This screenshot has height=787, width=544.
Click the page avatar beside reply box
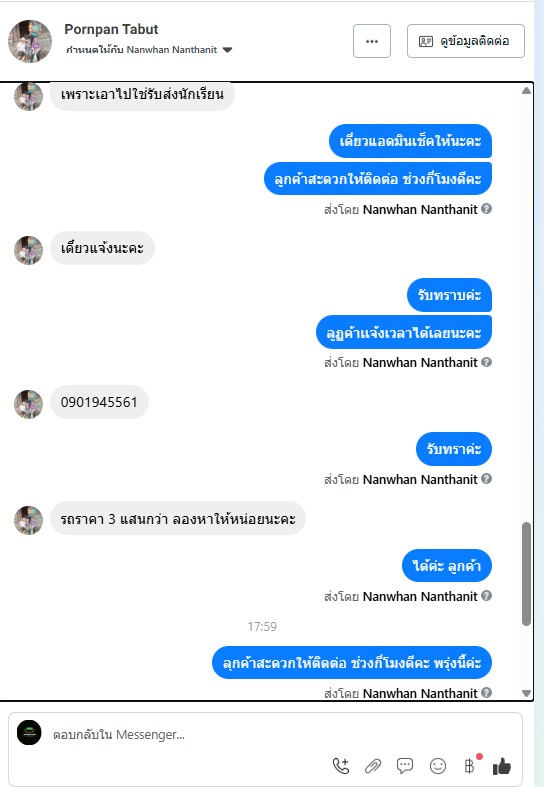29,732
